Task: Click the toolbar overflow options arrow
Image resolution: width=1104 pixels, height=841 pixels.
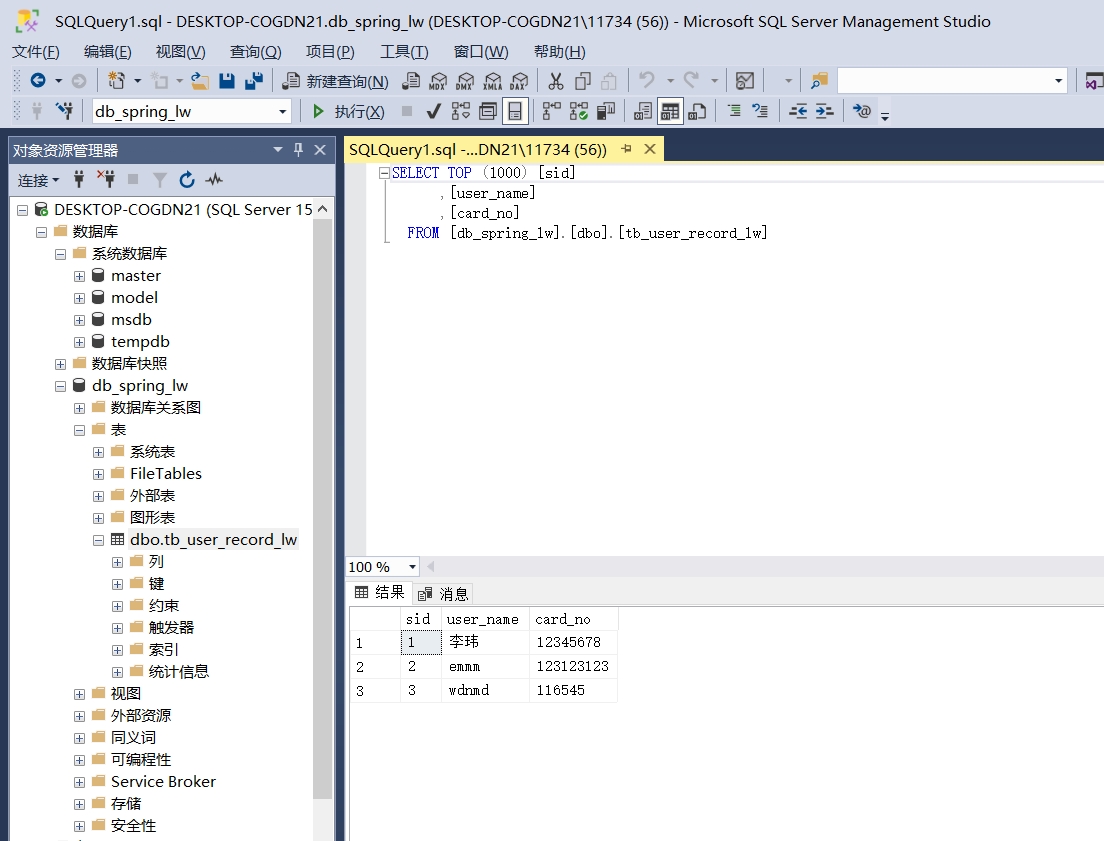Action: click(x=885, y=116)
